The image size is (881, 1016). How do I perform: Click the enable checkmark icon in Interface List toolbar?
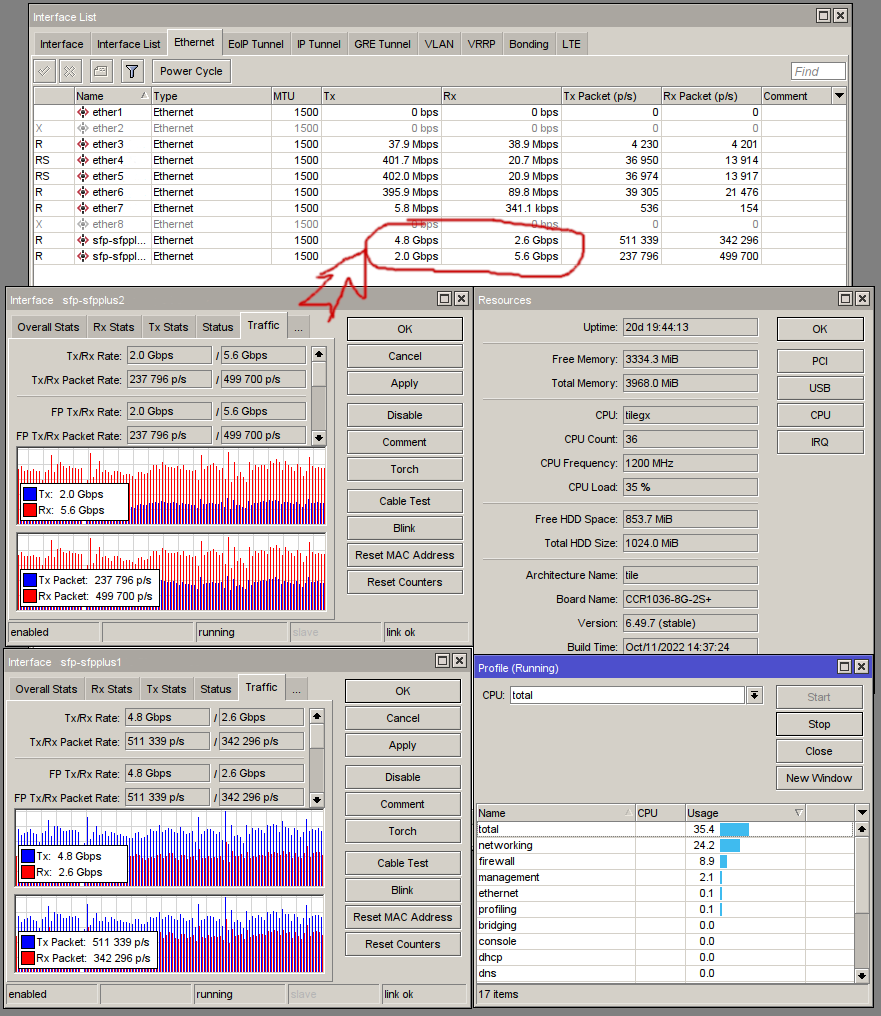[44, 71]
